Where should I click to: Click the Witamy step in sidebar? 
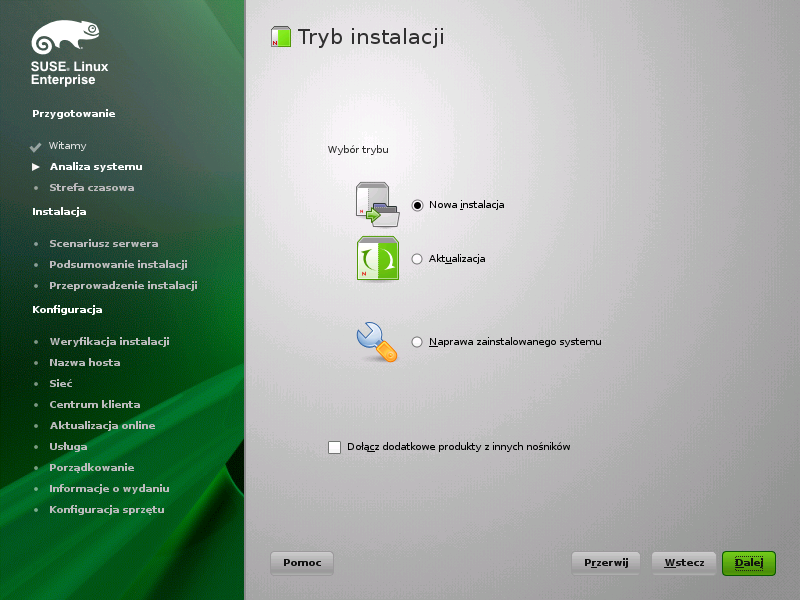tap(67, 146)
